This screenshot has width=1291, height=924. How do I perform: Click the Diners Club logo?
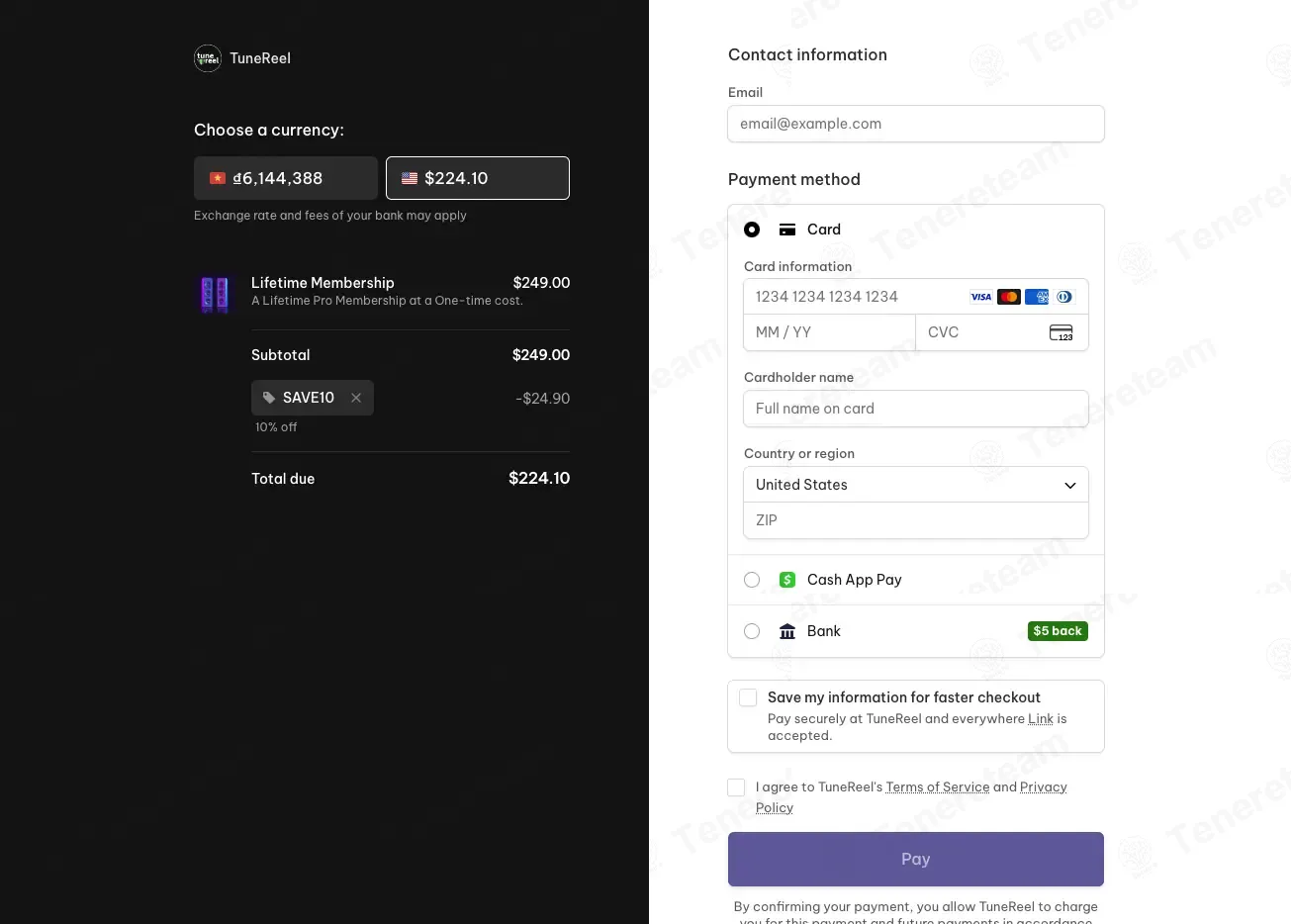click(1064, 297)
